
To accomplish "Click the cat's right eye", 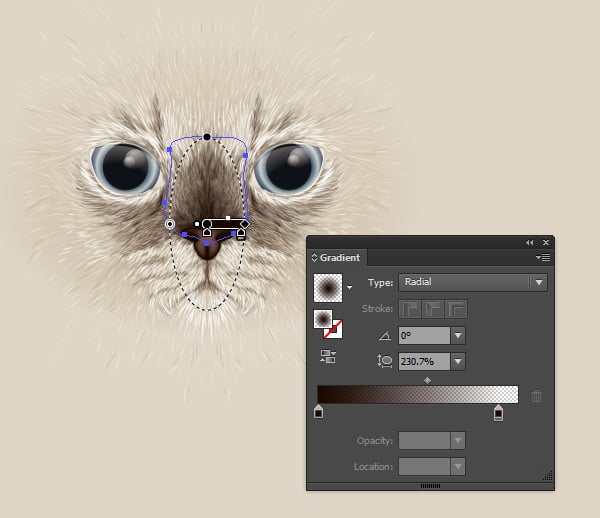I will (289, 168).
